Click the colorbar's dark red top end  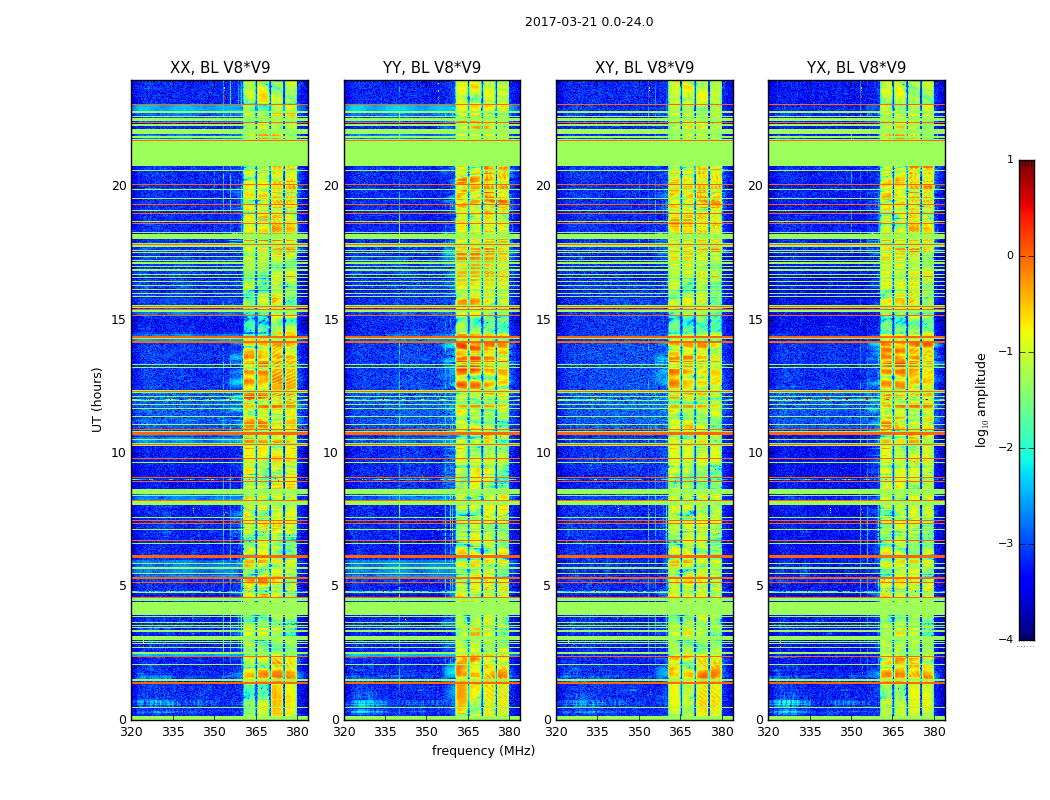[1027, 165]
